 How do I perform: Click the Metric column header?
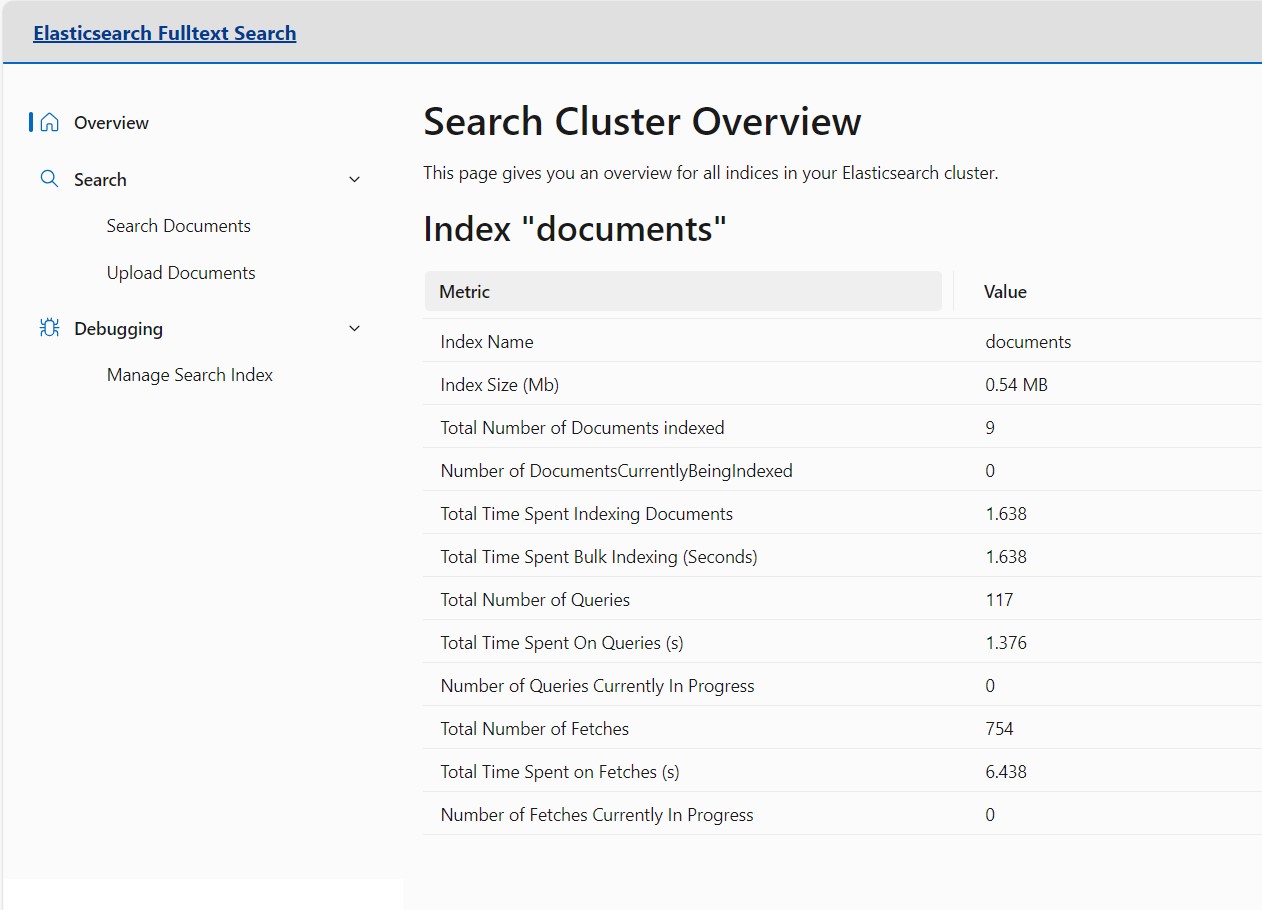point(683,292)
